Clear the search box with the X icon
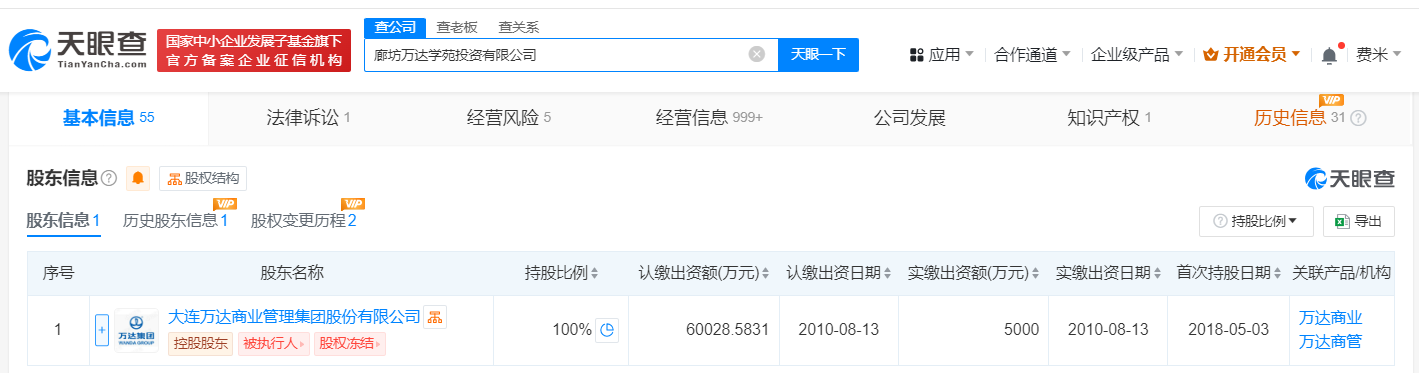This screenshot has width=1419, height=373. 757,54
